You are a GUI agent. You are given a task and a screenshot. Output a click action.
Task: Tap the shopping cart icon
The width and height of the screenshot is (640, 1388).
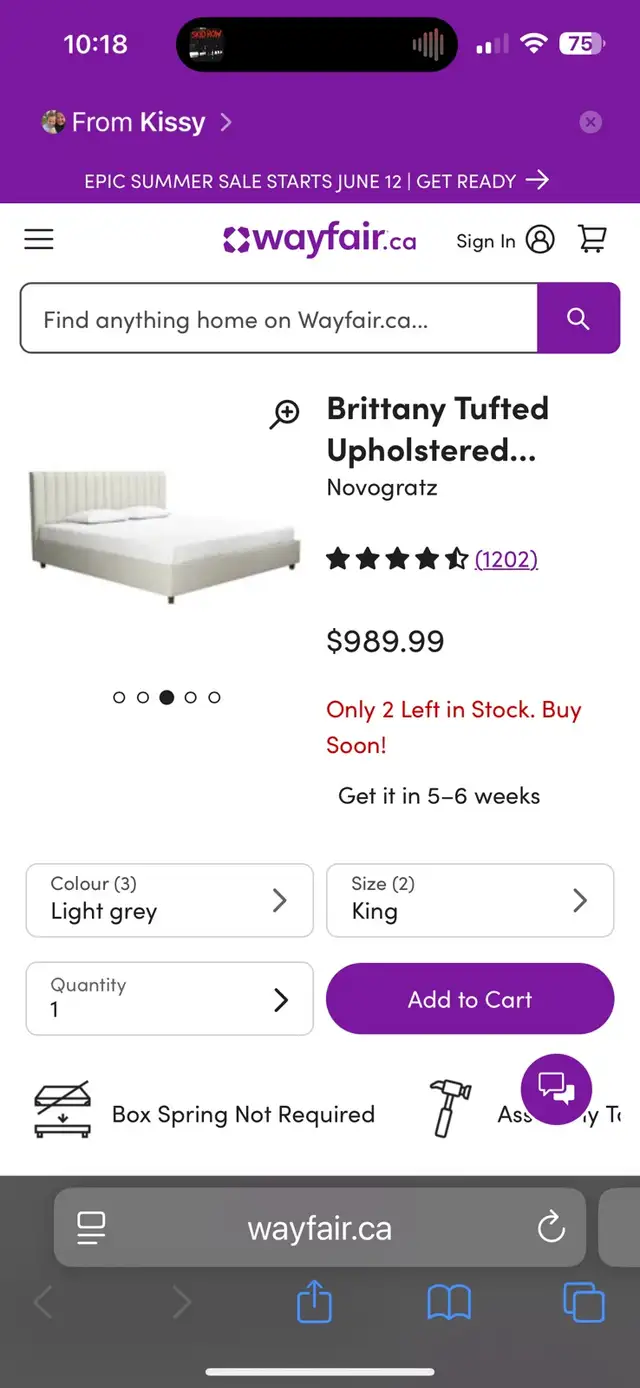point(592,240)
